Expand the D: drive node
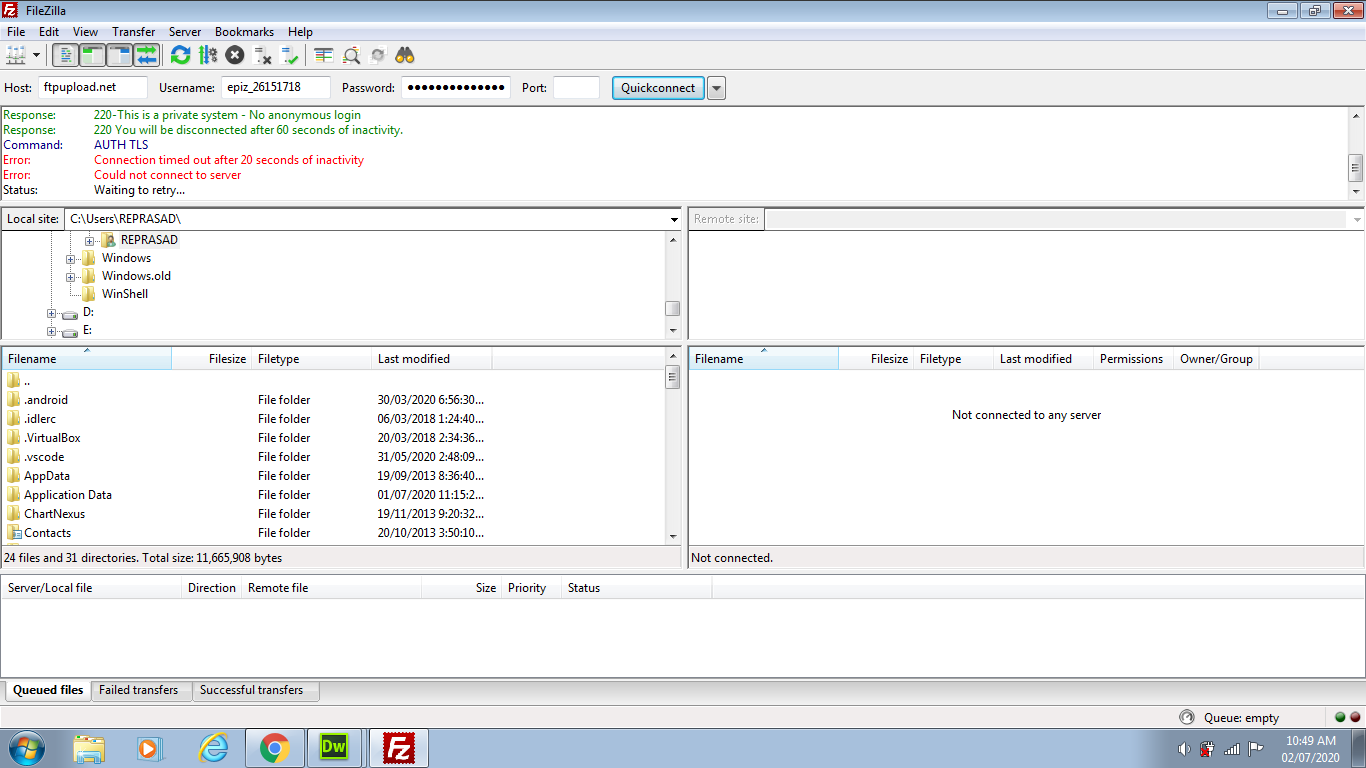 [x=51, y=313]
